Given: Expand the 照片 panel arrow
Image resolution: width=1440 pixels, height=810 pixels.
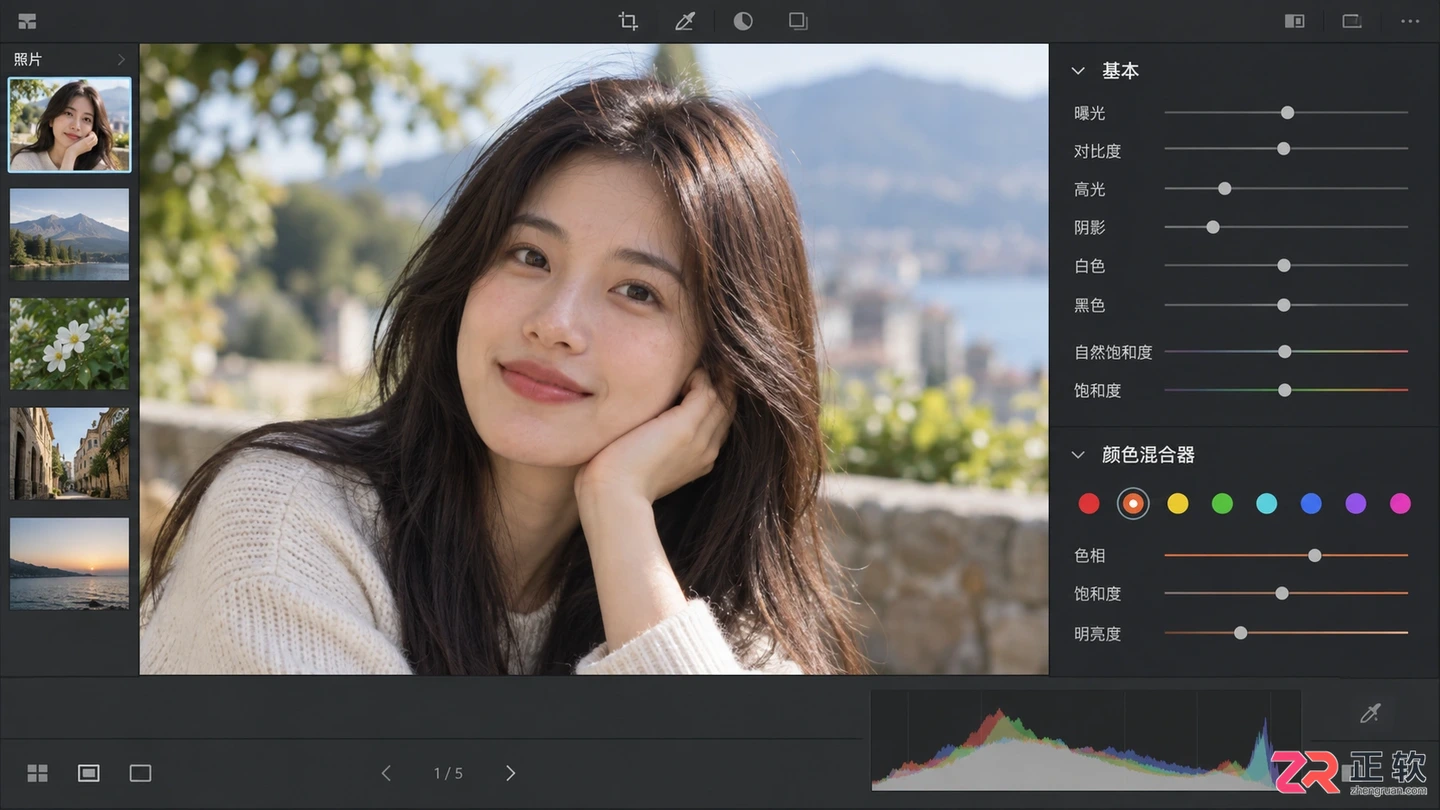Looking at the screenshot, I should (121, 60).
